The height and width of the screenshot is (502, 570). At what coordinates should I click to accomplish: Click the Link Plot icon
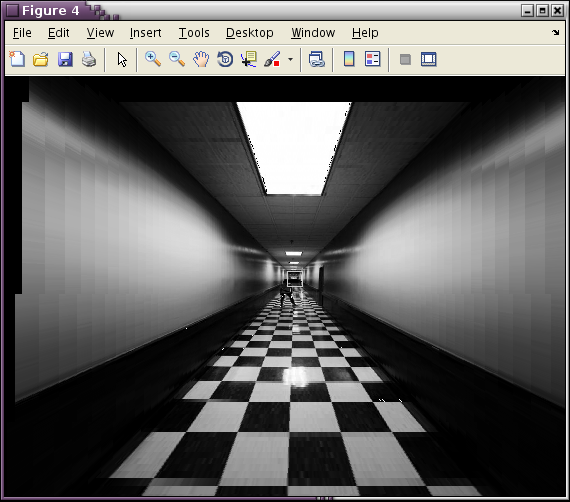[x=316, y=59]
